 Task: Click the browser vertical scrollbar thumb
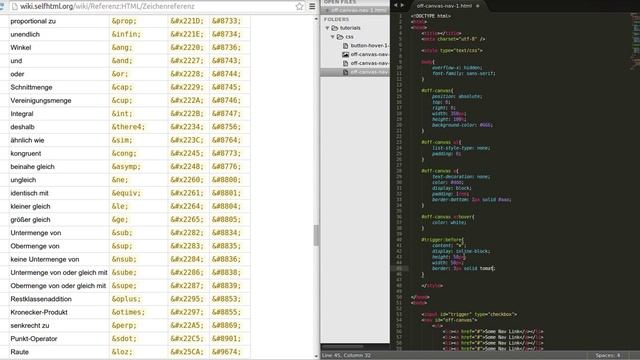tap(316, 236)
